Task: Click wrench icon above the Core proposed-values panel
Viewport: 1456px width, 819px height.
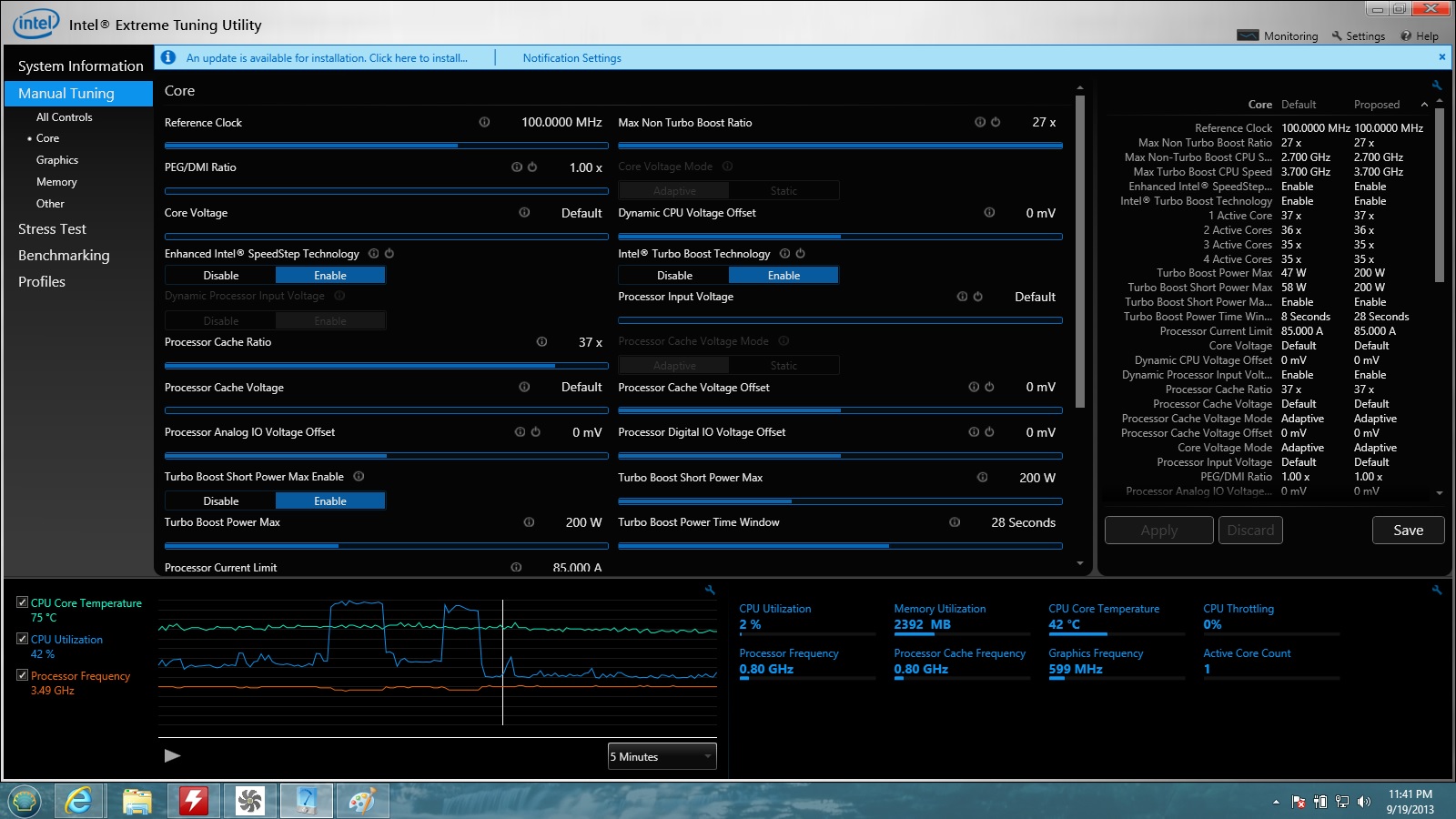Action: coord(1437,86)
